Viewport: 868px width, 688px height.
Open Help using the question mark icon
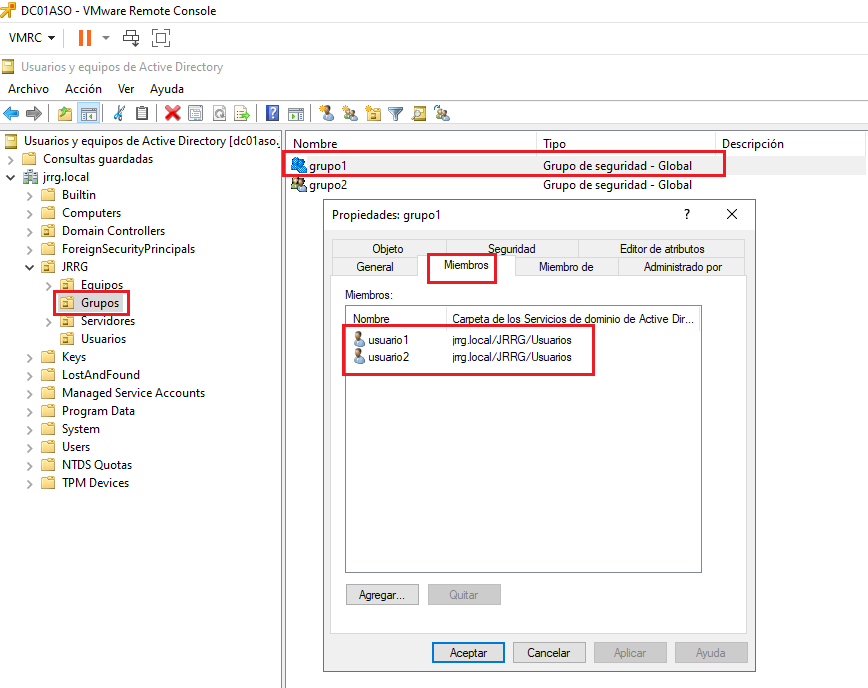point(273,113)
